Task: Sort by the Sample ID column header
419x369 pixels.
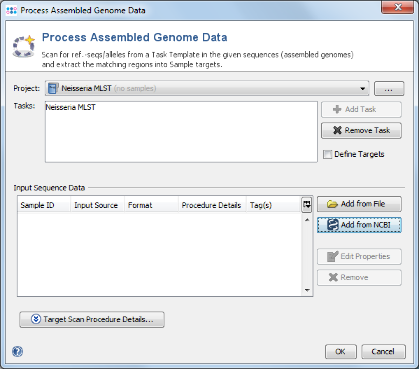Action: [x=44, y=205]
